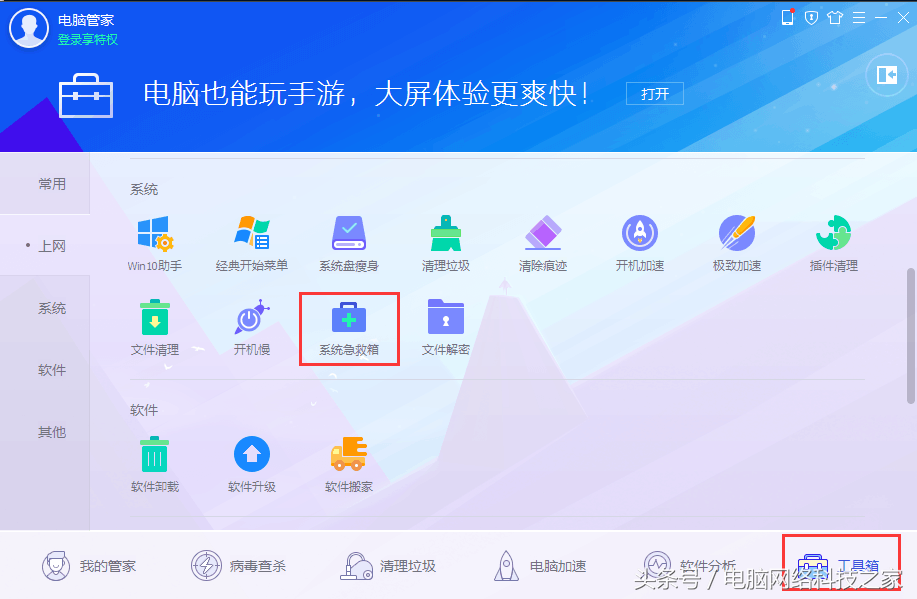Open 文件清理 tool

[155, 328]
